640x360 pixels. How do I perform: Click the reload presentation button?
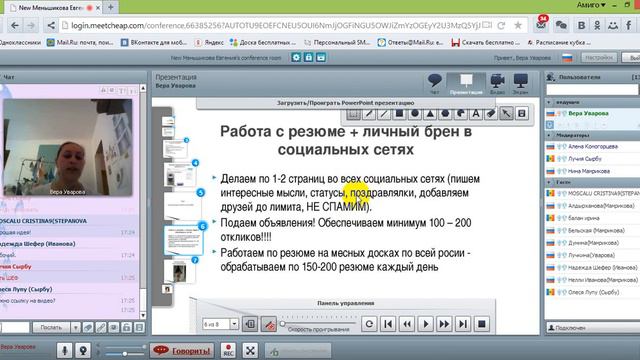coord(369,324)
